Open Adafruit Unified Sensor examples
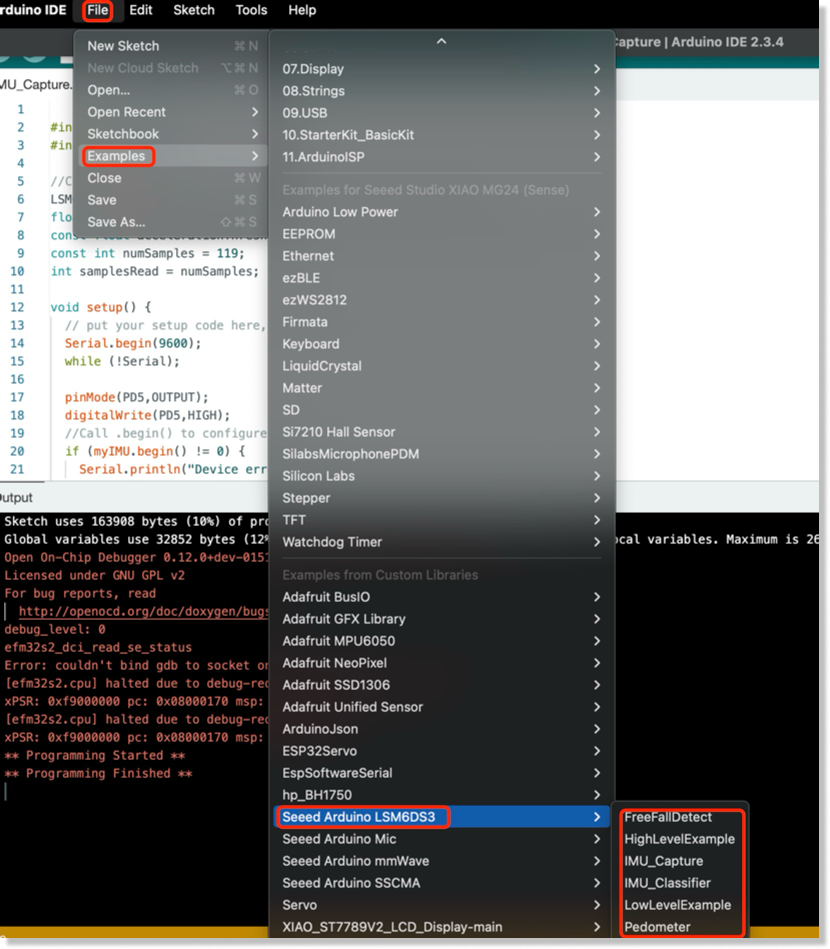This screenshot has height=949, width=830. 441,707
